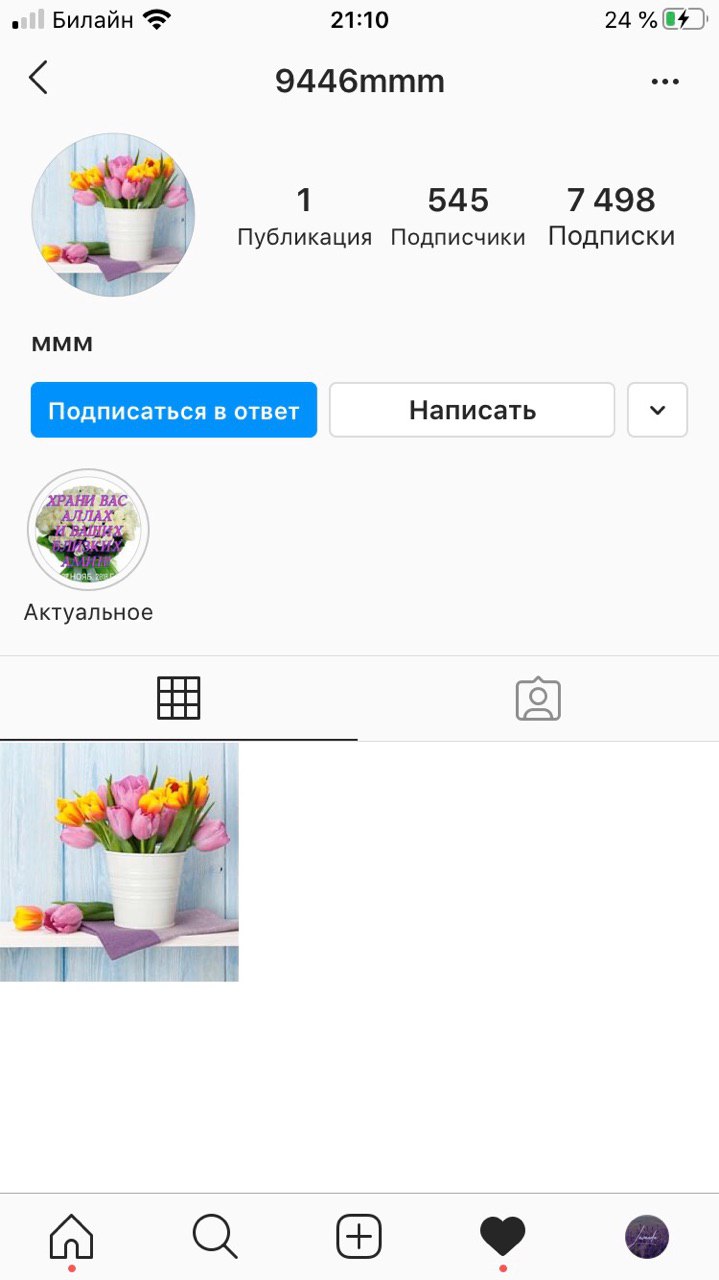Tap the plus icon for new post
719x1280 pixels.
pyautogui.click(x=359, y=1237)
